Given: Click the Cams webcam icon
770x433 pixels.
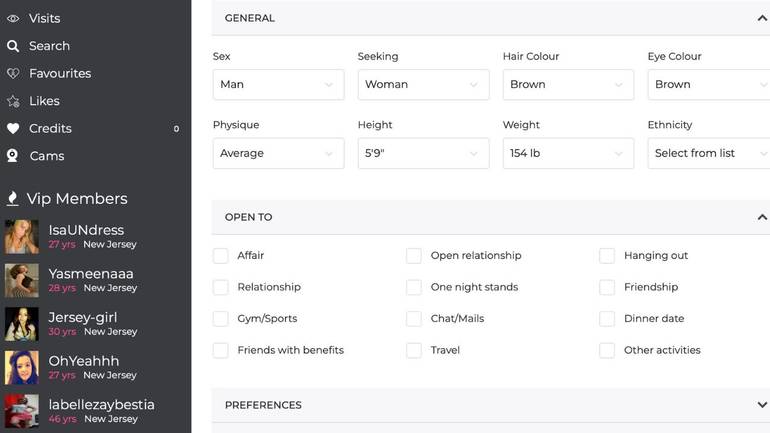Looking at the screenshot, I should pos(13,156).
